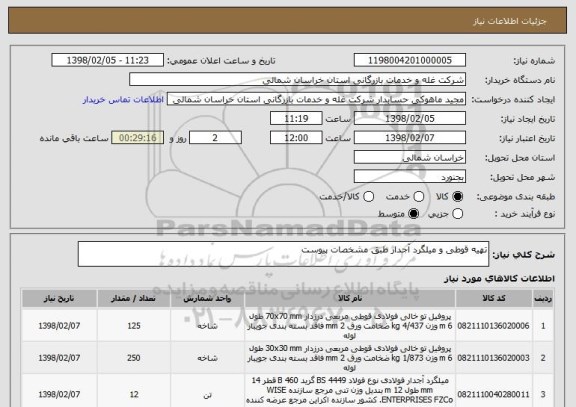The image size is (576, 407).
Task: Click the countdown timer 00:29:16
Action: coord(138,138)
